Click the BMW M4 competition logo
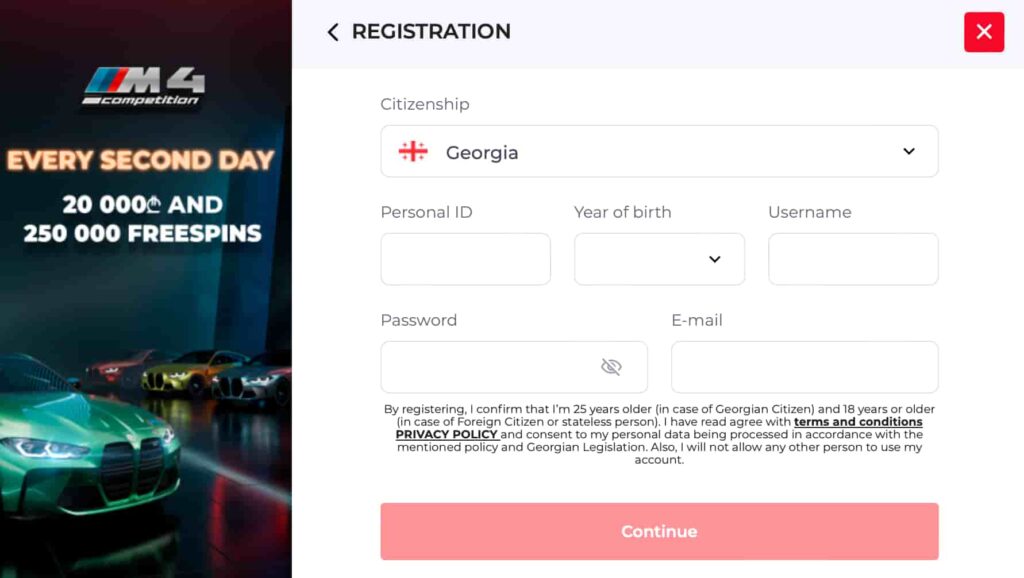 pyautogui.click(x=143, y=86)
